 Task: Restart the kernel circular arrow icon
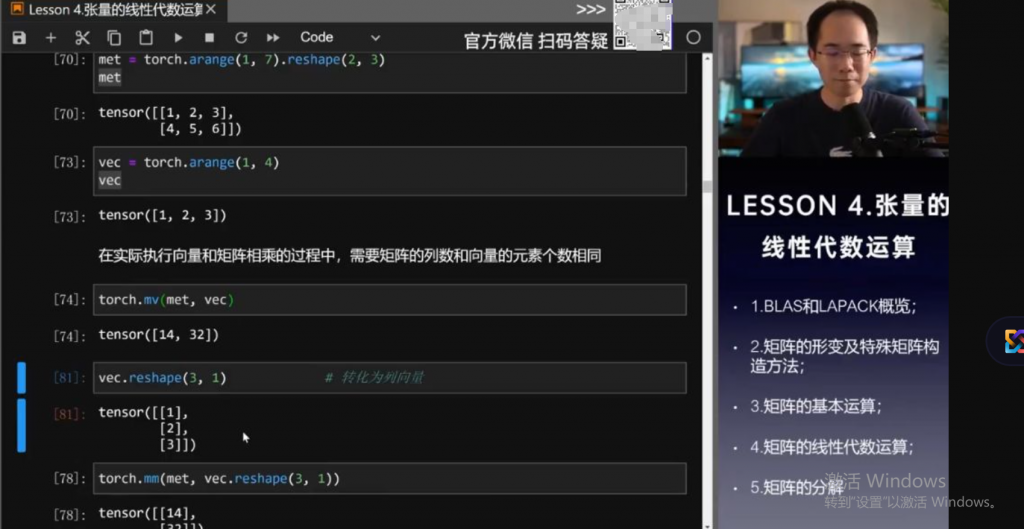click(x=241, y=38)
